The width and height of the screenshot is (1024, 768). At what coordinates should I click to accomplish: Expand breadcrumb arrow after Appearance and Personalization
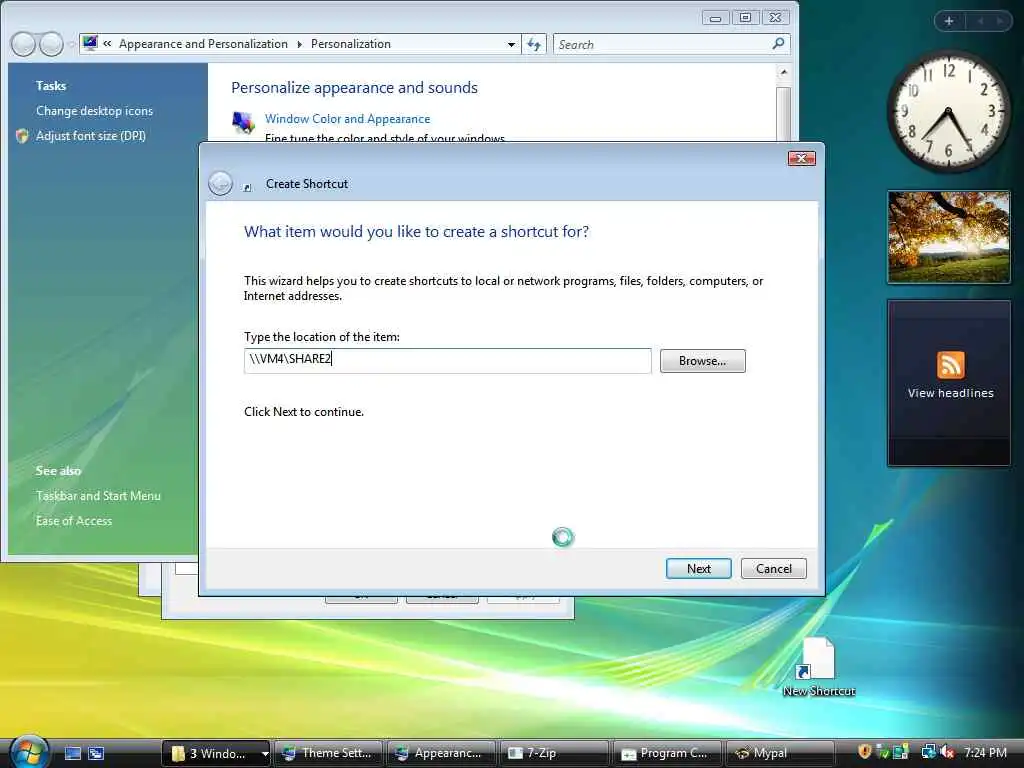[299, 44]
